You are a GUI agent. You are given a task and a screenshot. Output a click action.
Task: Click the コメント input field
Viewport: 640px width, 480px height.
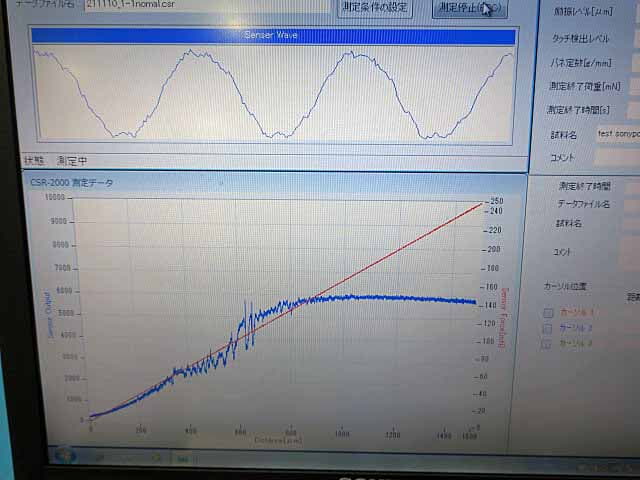[616, 157]
